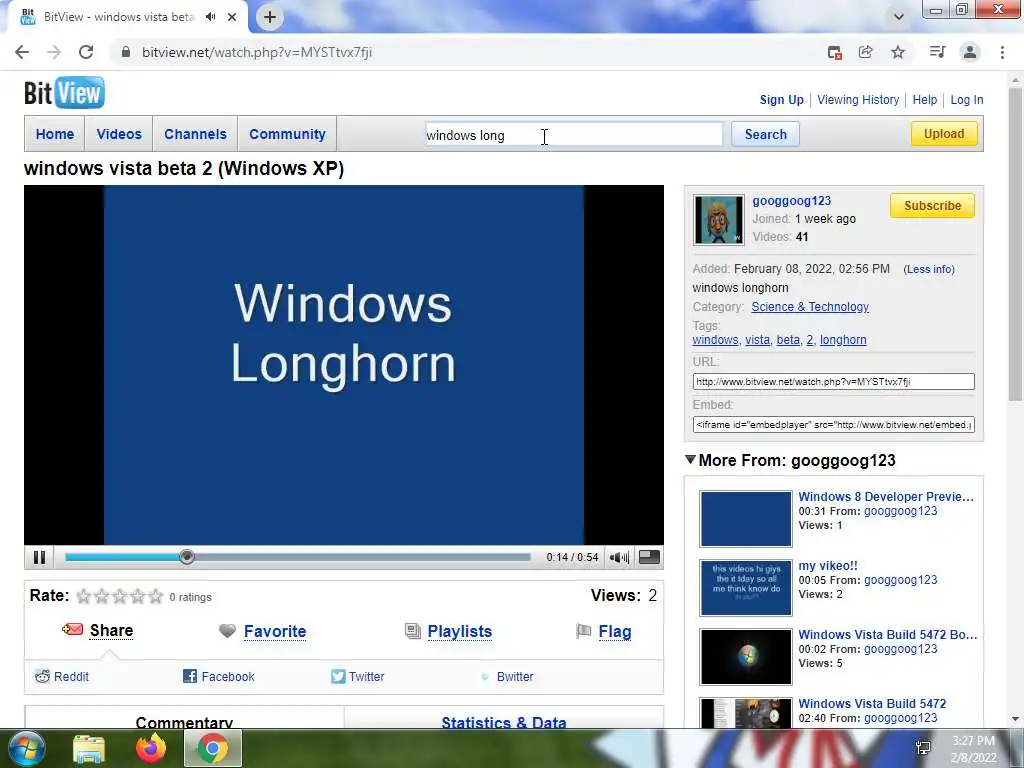Go back in browser history
1024x768 pixels.
click(22, 52)
